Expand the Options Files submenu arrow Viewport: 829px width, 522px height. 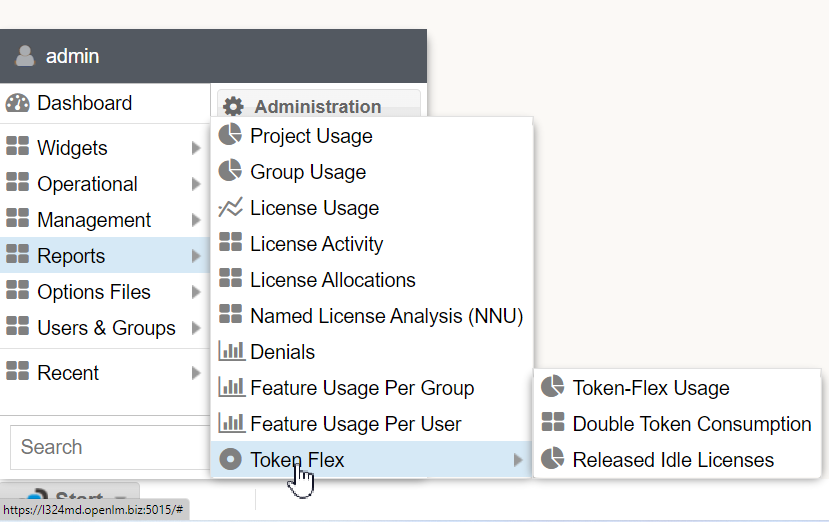[196, 292]
